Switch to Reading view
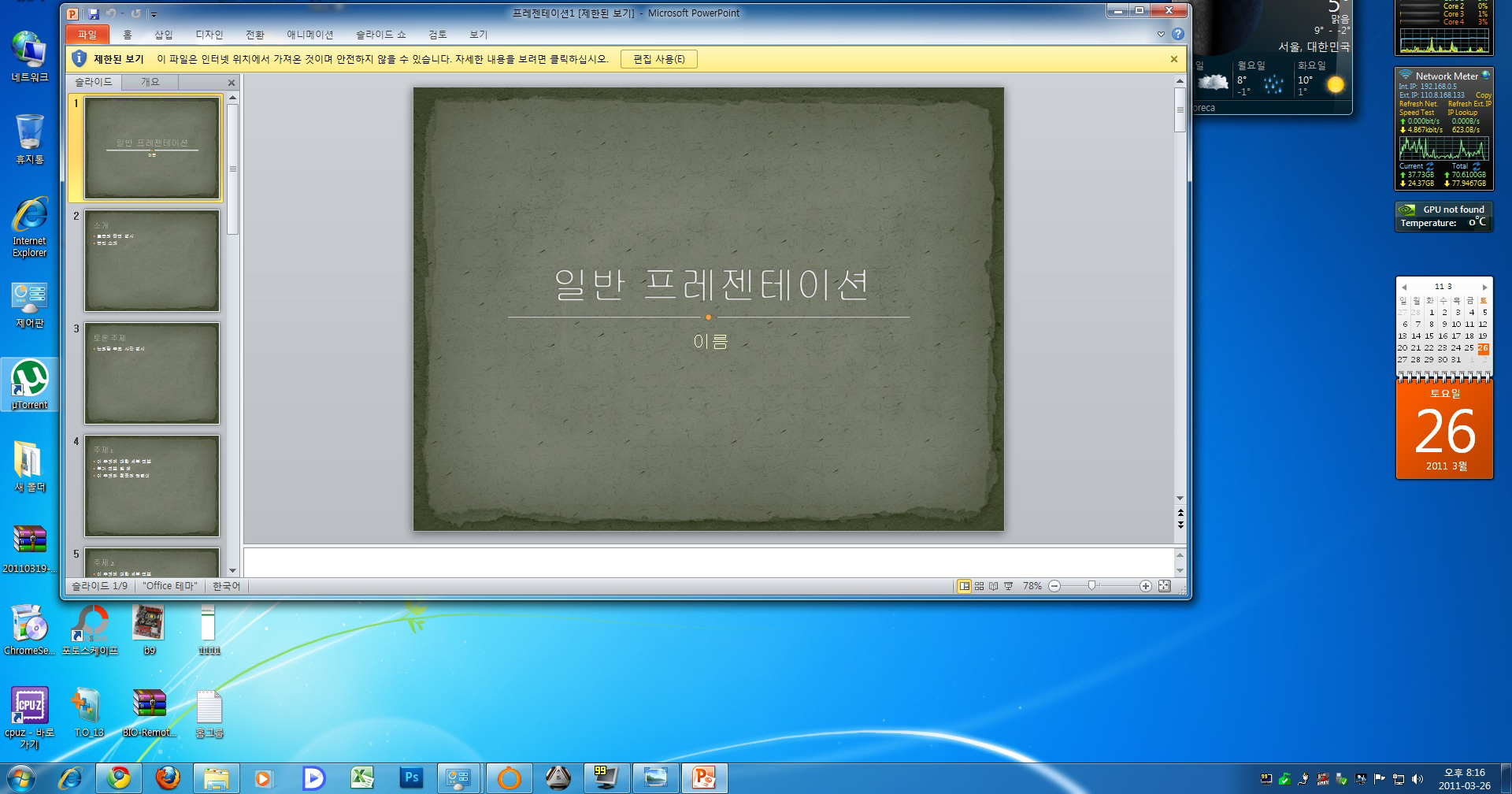Viewport: 1512px width, 794px height. coord(994,586)
